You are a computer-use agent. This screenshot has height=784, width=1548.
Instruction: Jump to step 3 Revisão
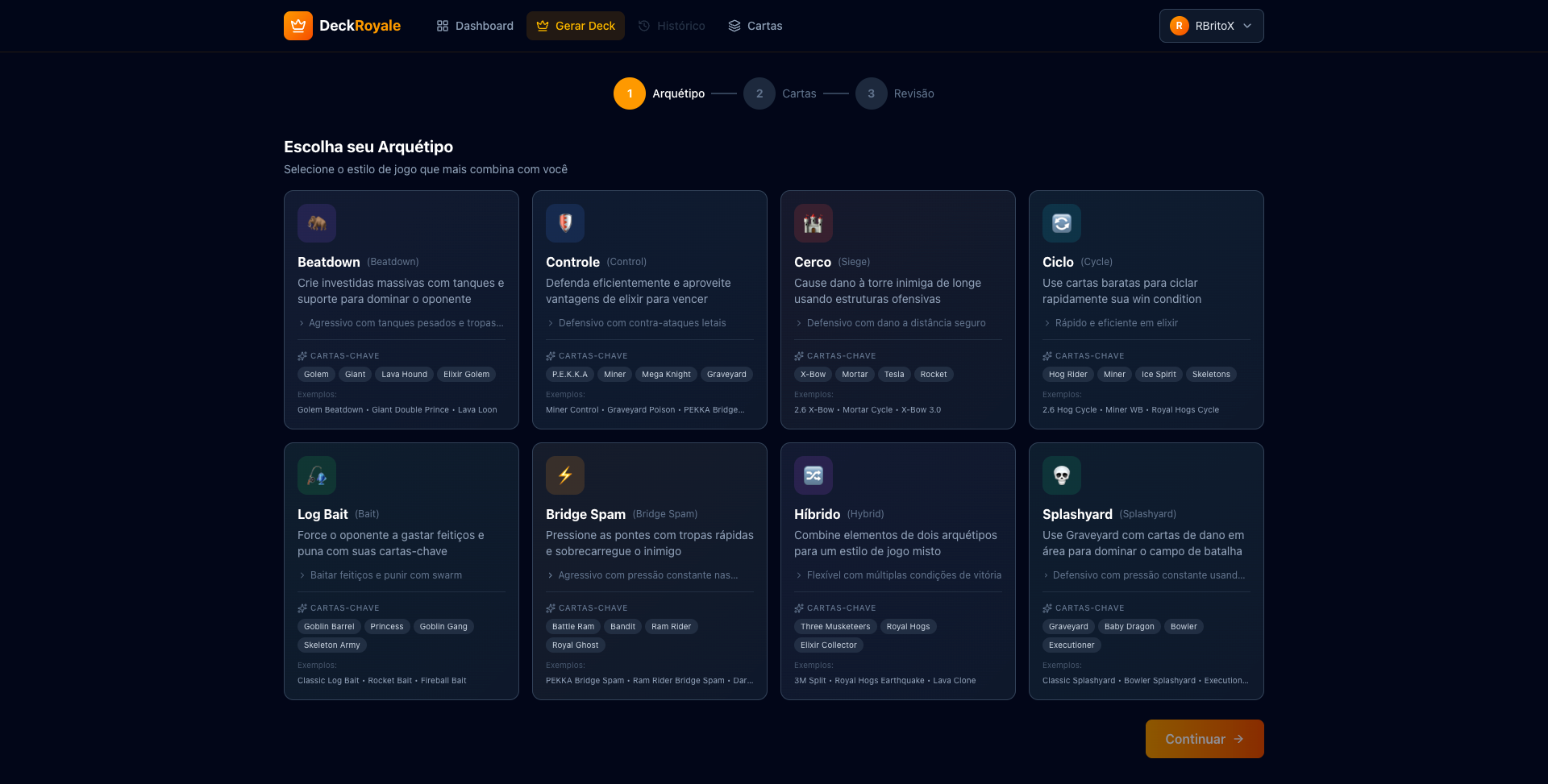point(872,93)
